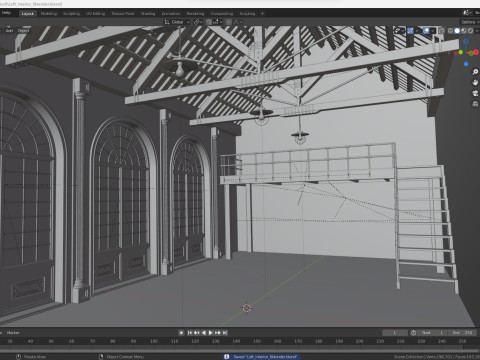Screen dimensions: 480x360
Task: Play the animation forward
Action: tap(211, 333)
